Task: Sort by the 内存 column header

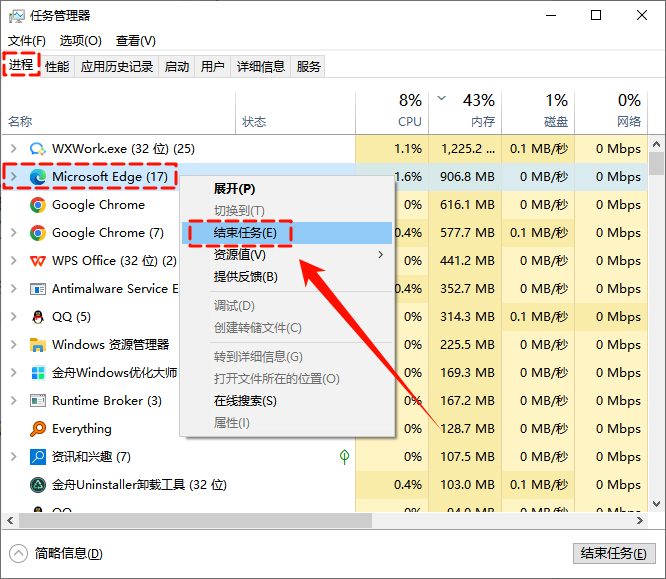Action: click(x=465, y=113)
